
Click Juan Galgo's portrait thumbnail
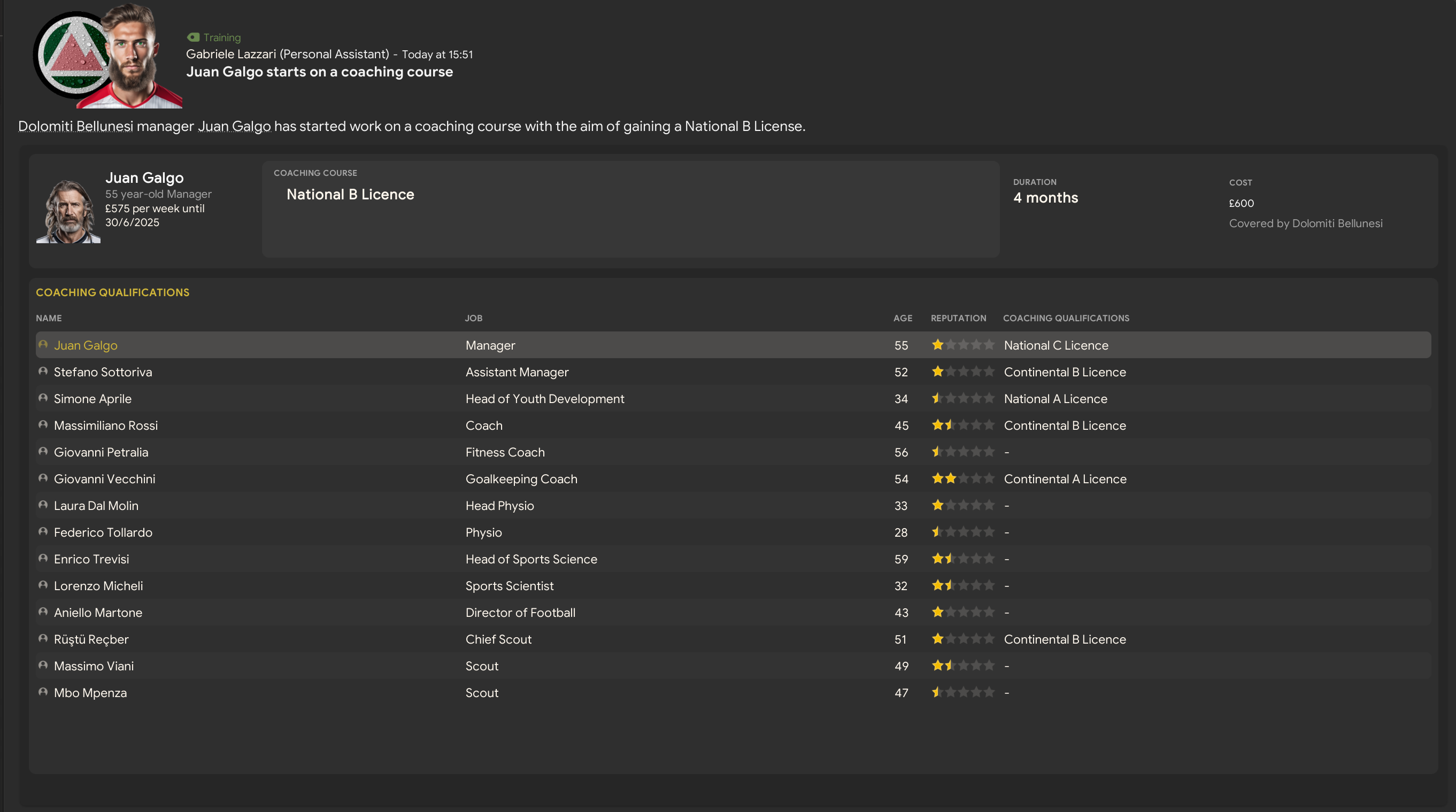click(x=68, y=212)
